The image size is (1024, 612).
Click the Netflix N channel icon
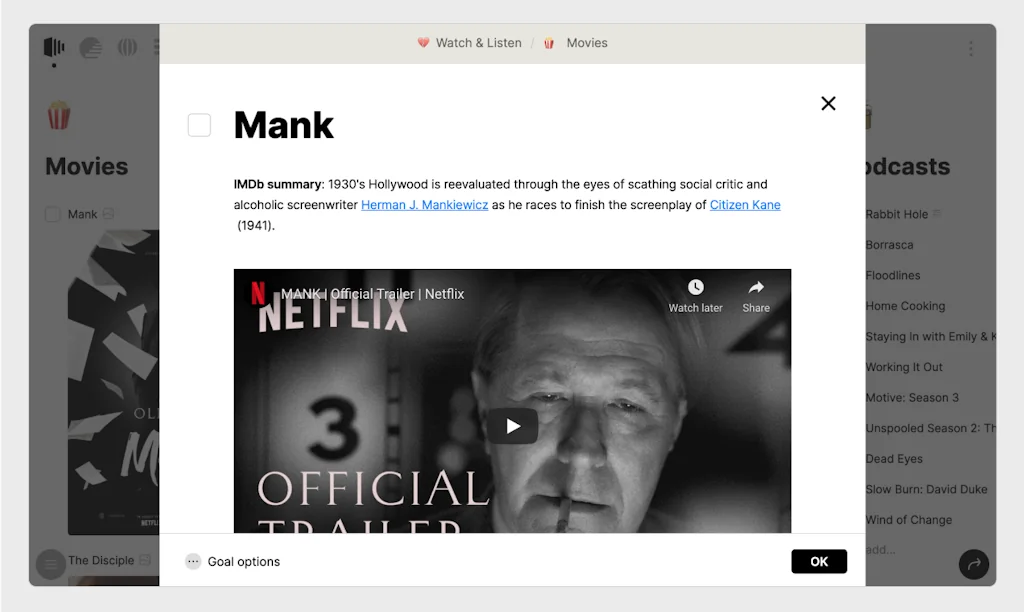click(258, 293)
